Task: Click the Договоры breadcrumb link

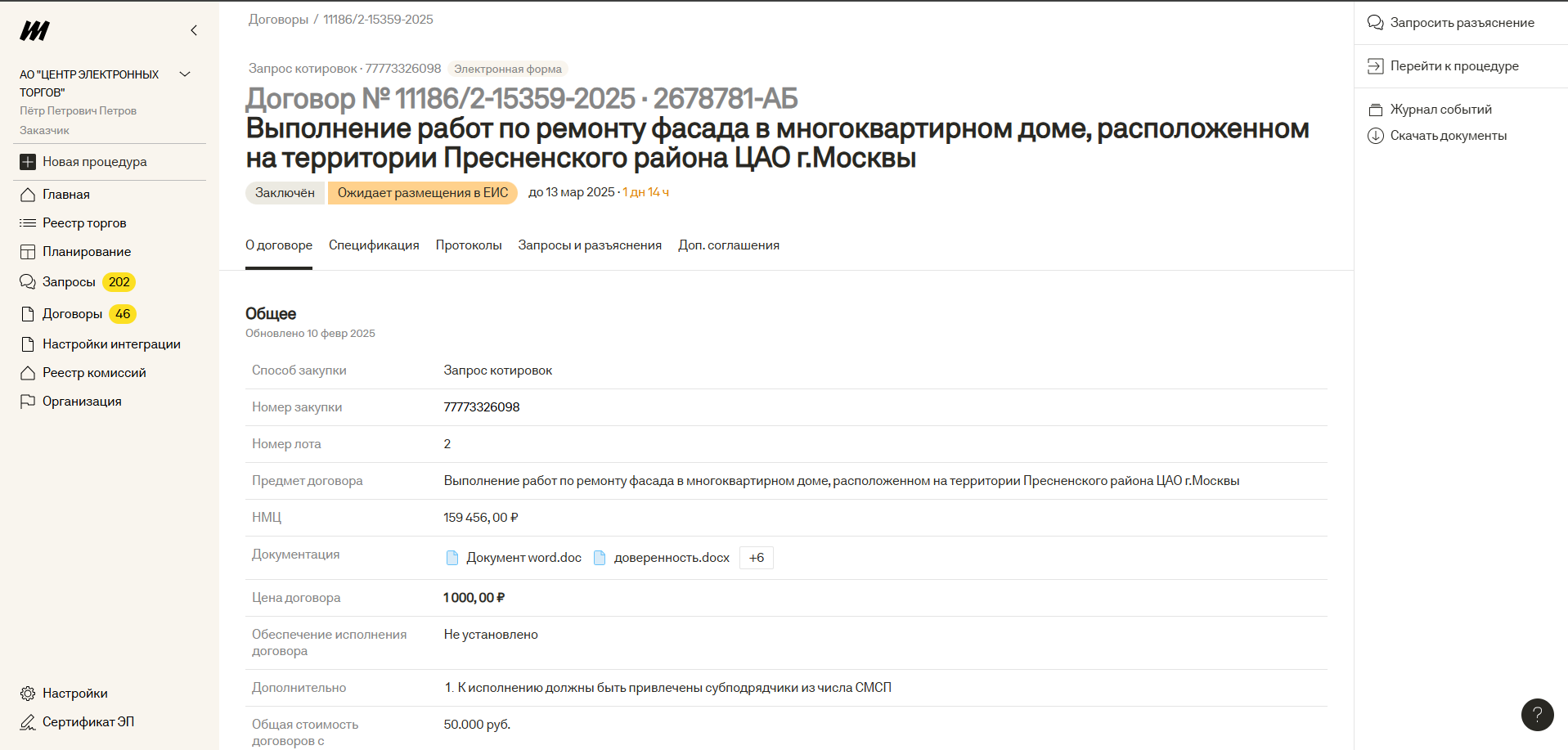Action: (x=278, y=20)
